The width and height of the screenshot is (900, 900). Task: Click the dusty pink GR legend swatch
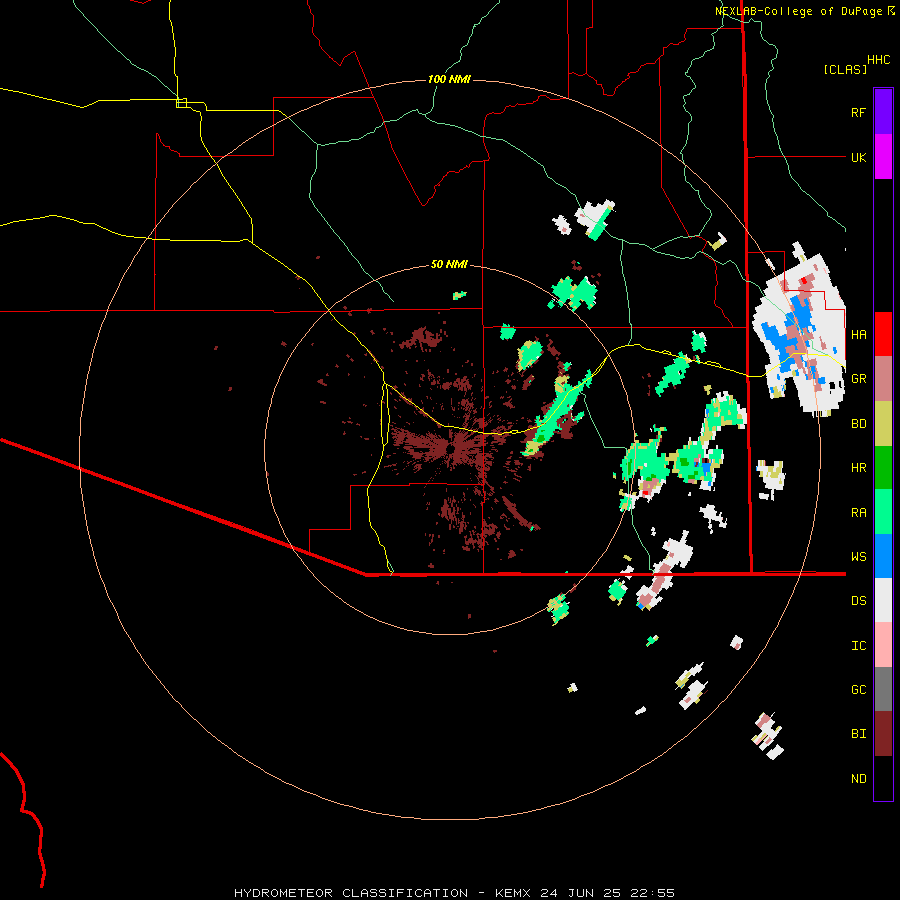point(883,379)
